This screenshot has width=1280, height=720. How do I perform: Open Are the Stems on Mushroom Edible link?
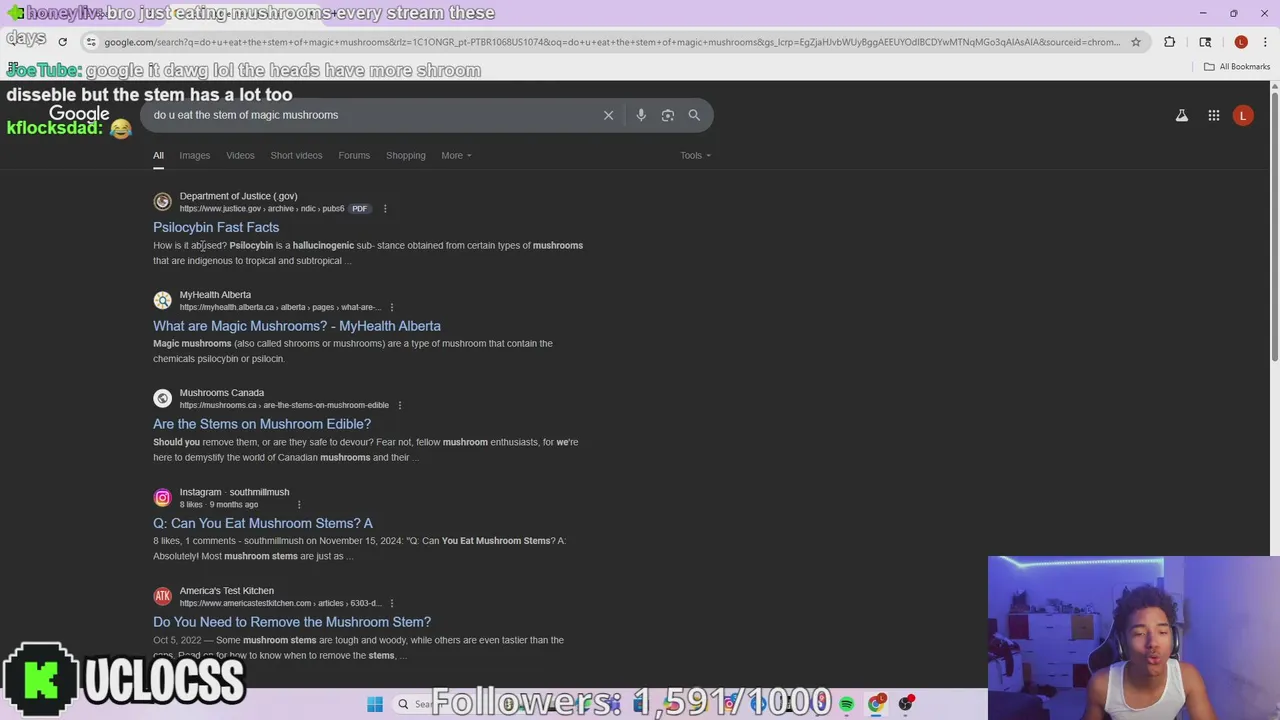click(x=262, y=424)
